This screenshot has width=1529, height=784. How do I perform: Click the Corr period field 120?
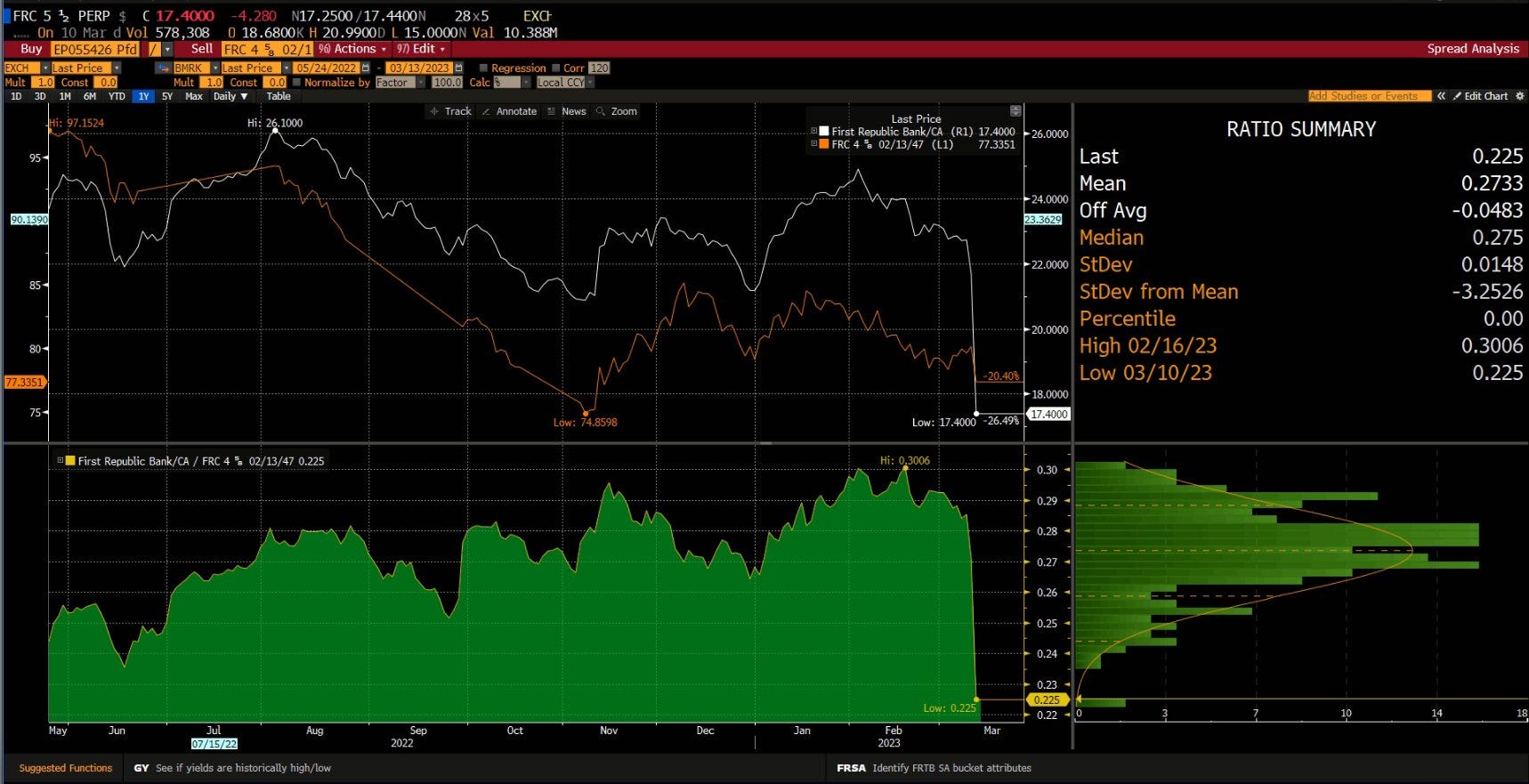click(x=599, y=68)
